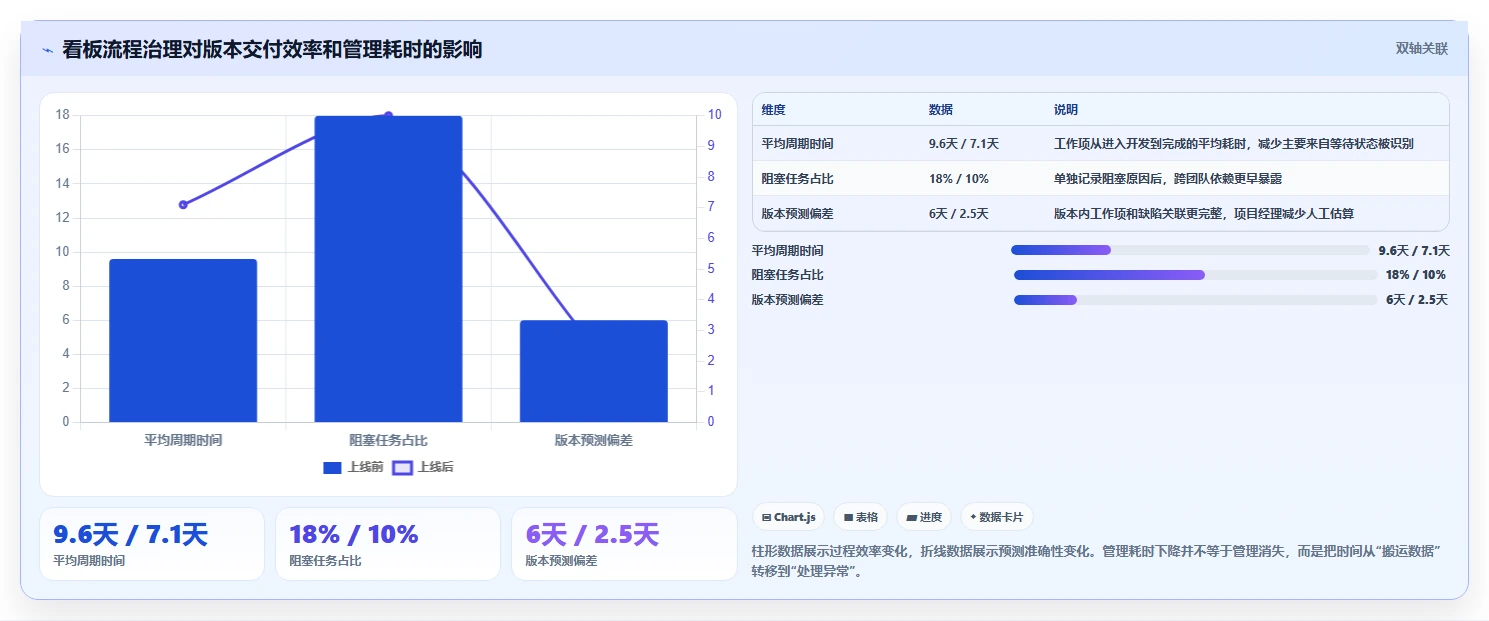Click the 版本预测偏差 bar in chart
Screen dimensions: 1489x621
tap(593, 371)
